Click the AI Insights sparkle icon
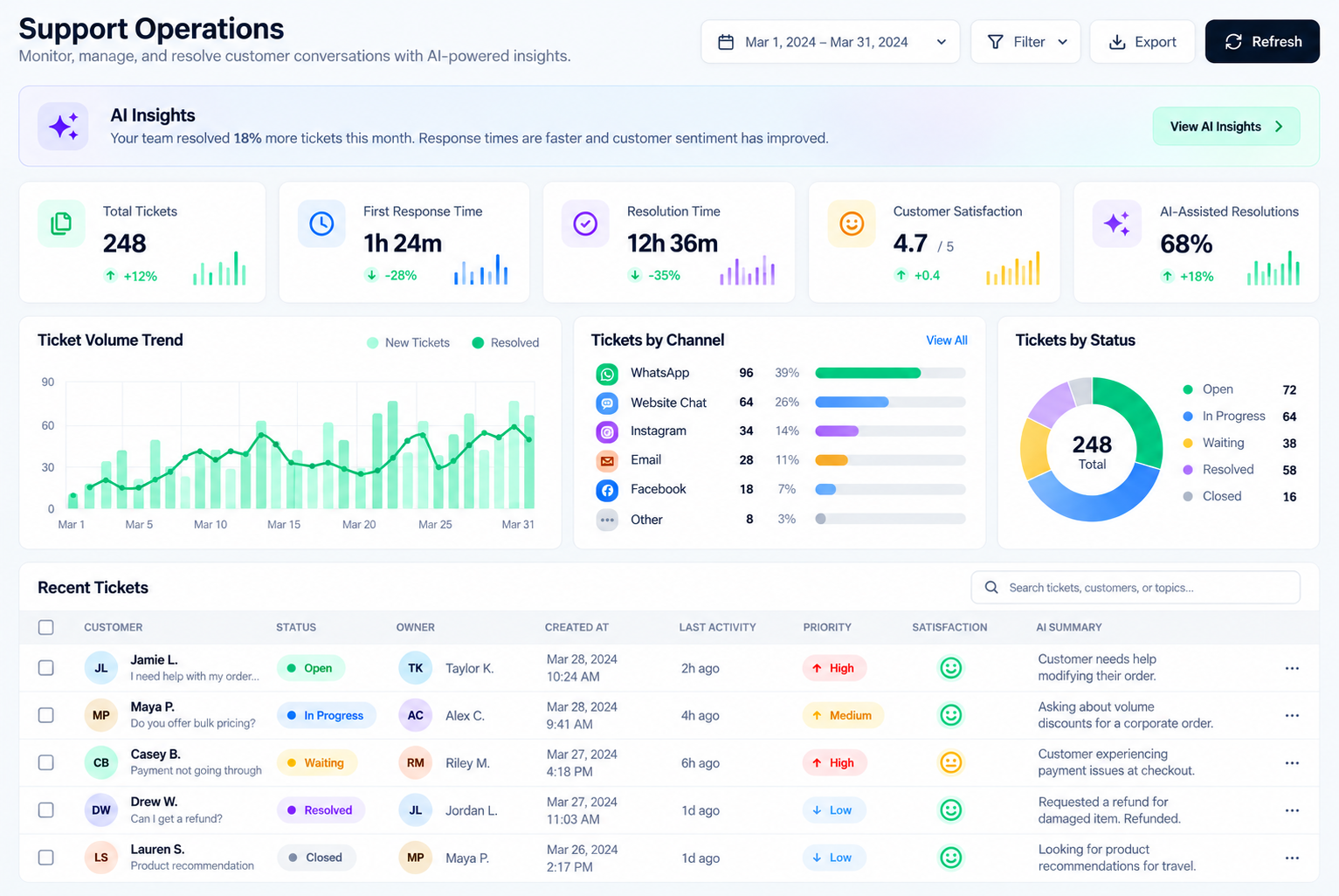 pyautogui.click(x=63, y=127)
